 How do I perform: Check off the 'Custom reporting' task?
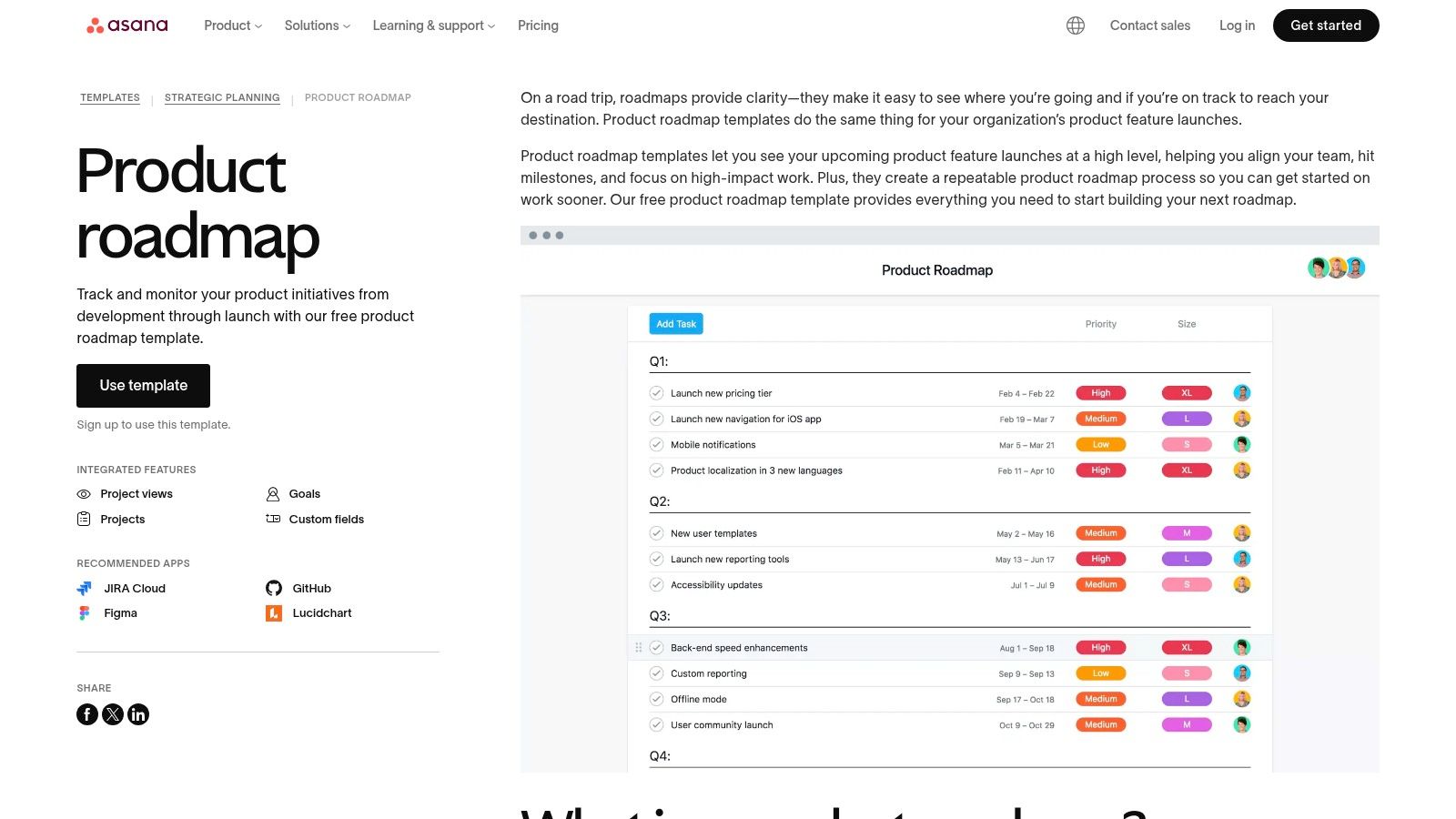656,672
